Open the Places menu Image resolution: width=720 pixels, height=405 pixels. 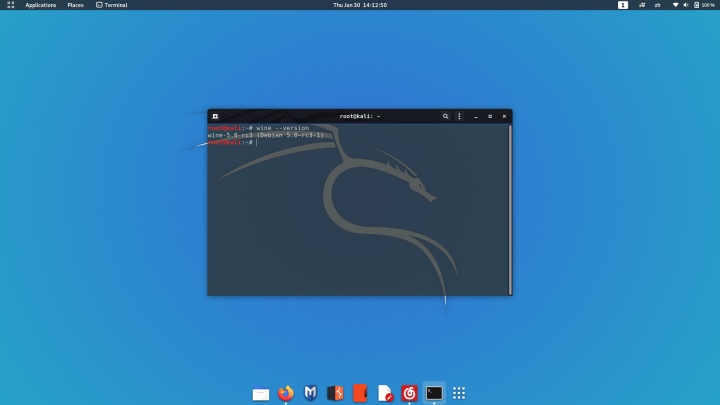click(75, 5)
